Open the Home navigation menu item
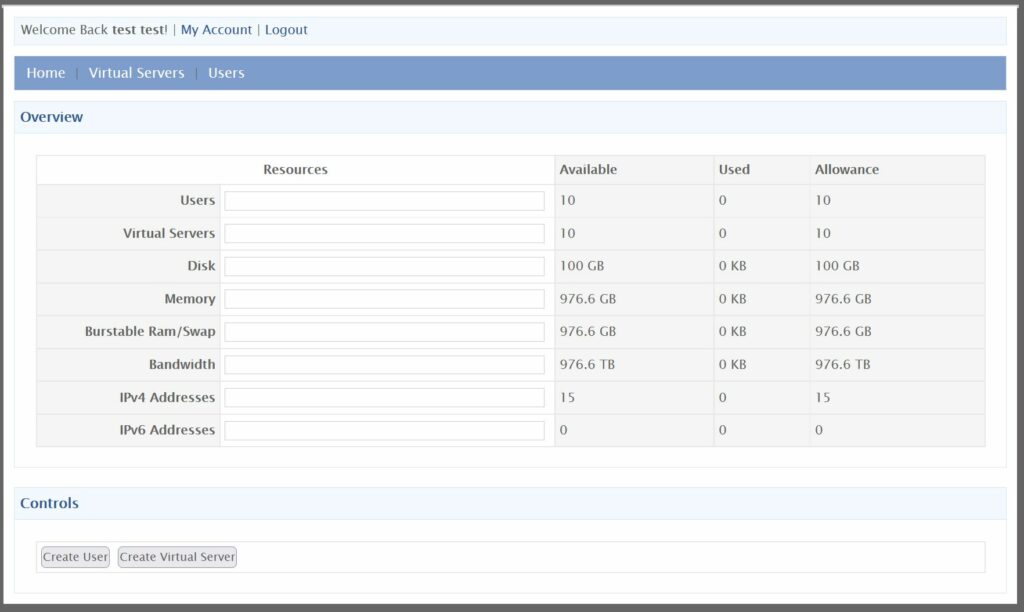 click(x=45, y=72)
